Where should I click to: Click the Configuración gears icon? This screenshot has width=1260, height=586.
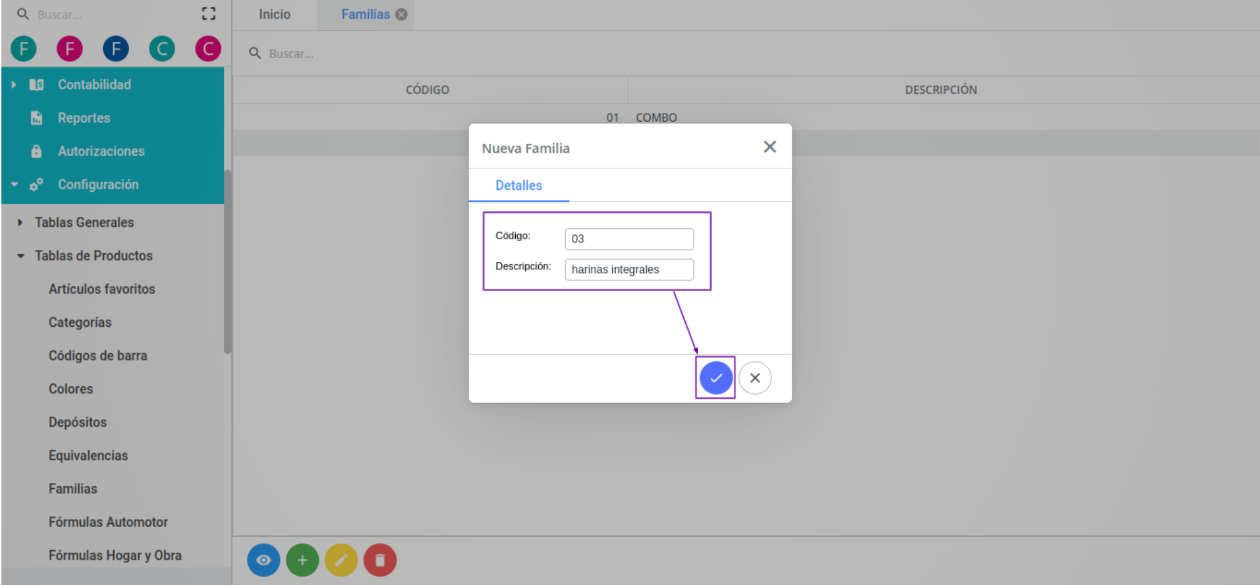click(36, 185)
